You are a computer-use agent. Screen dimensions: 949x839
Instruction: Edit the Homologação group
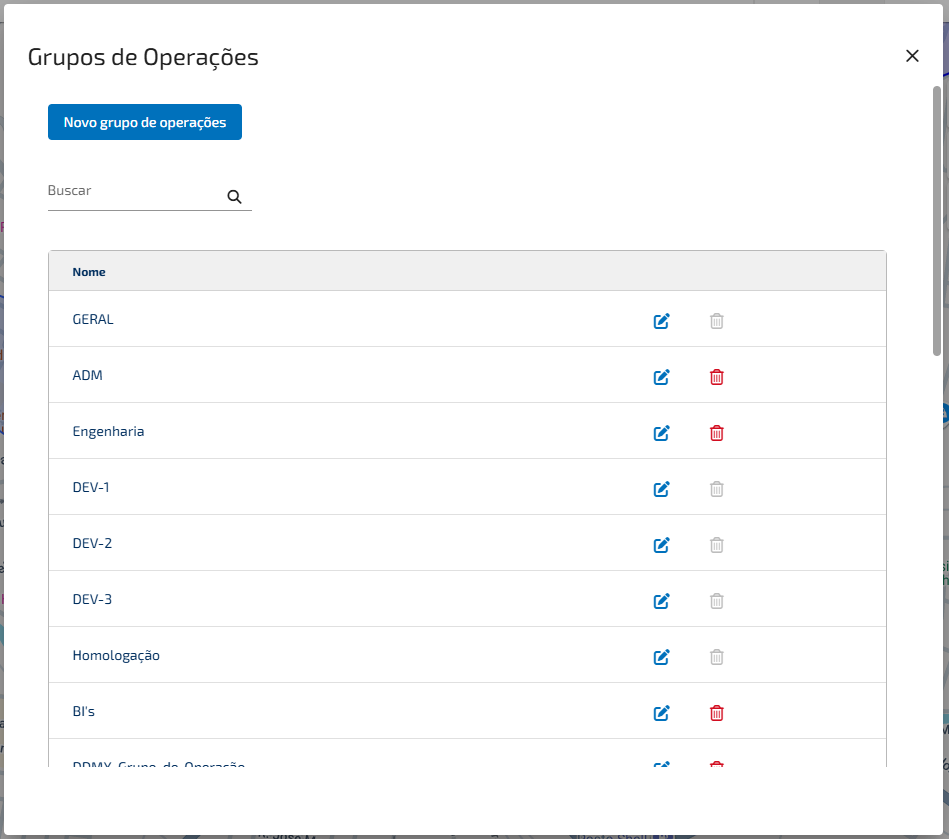pos(662,657)
